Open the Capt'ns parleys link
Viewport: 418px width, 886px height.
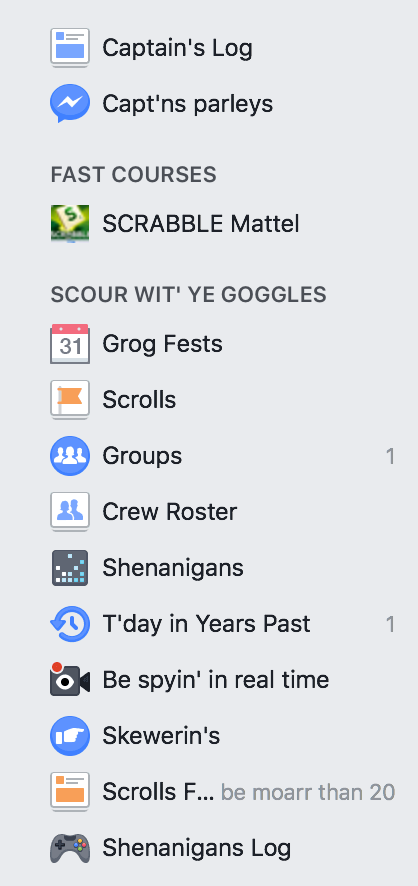click(188, 104)
